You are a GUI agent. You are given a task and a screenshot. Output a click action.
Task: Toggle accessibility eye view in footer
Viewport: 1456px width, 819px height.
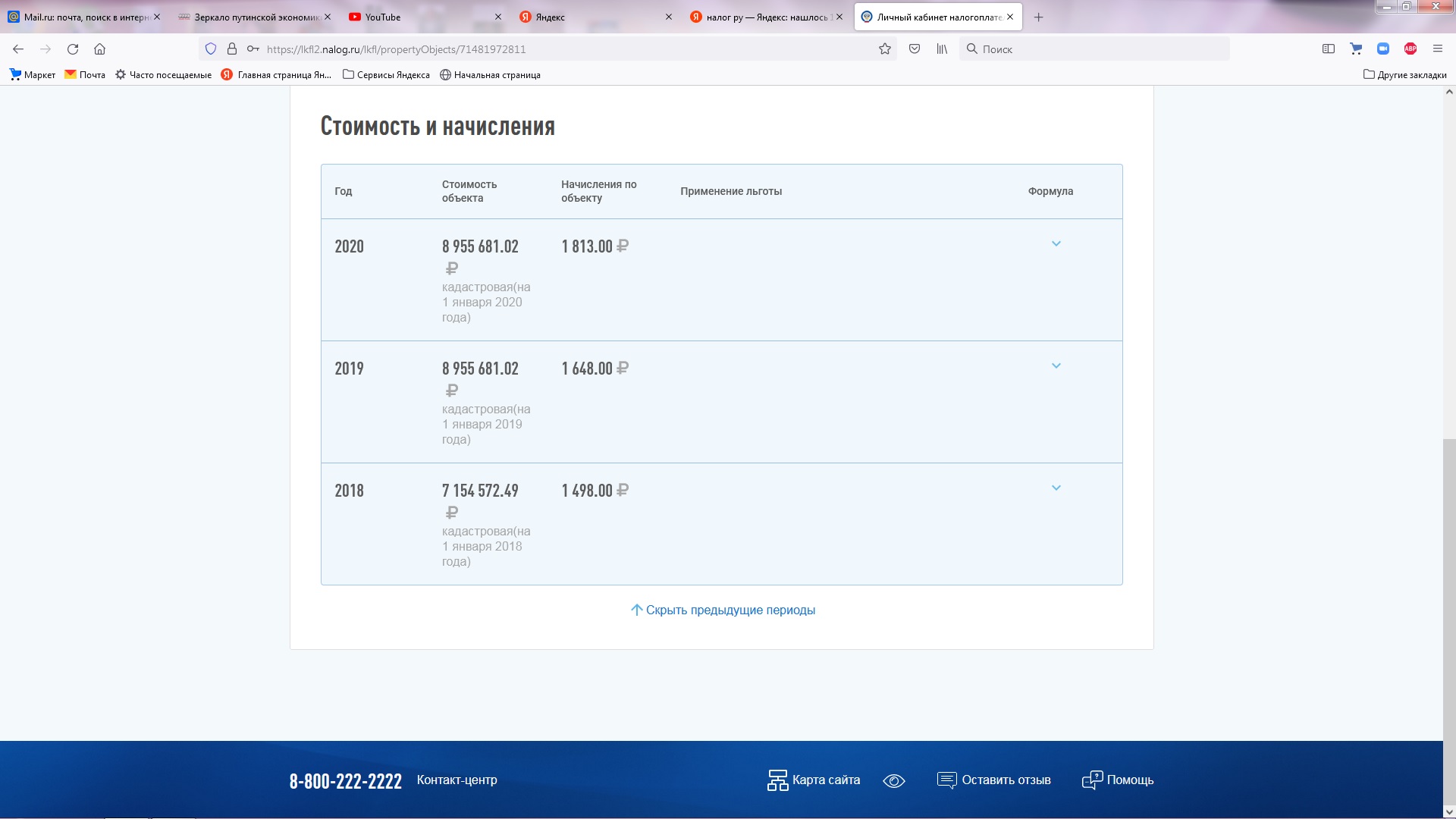click(894, 781)
